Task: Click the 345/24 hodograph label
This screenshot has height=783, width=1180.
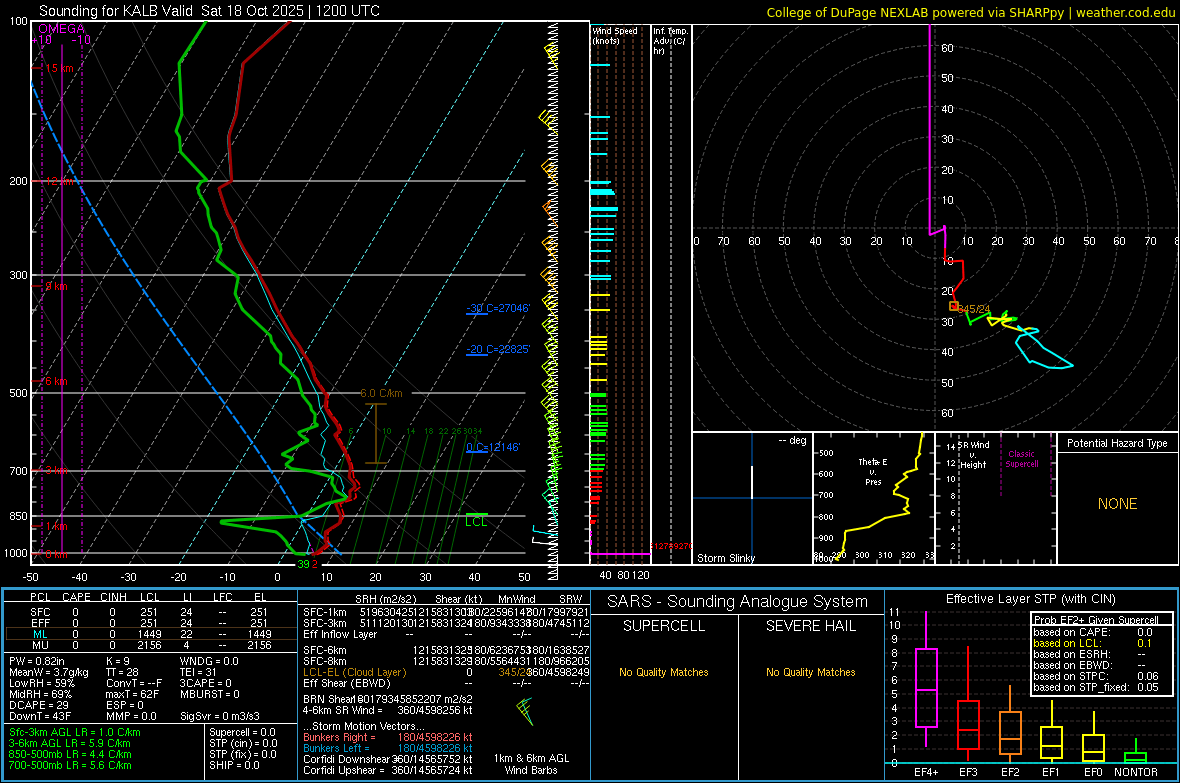Action: click(974, 309)
